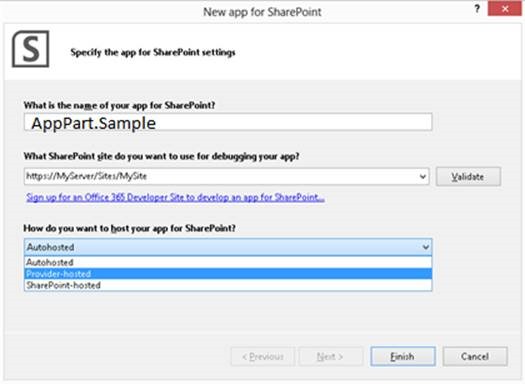Click the SharePoint S logo icon
Screen dimensions: 525x384
tap(30, 49)
